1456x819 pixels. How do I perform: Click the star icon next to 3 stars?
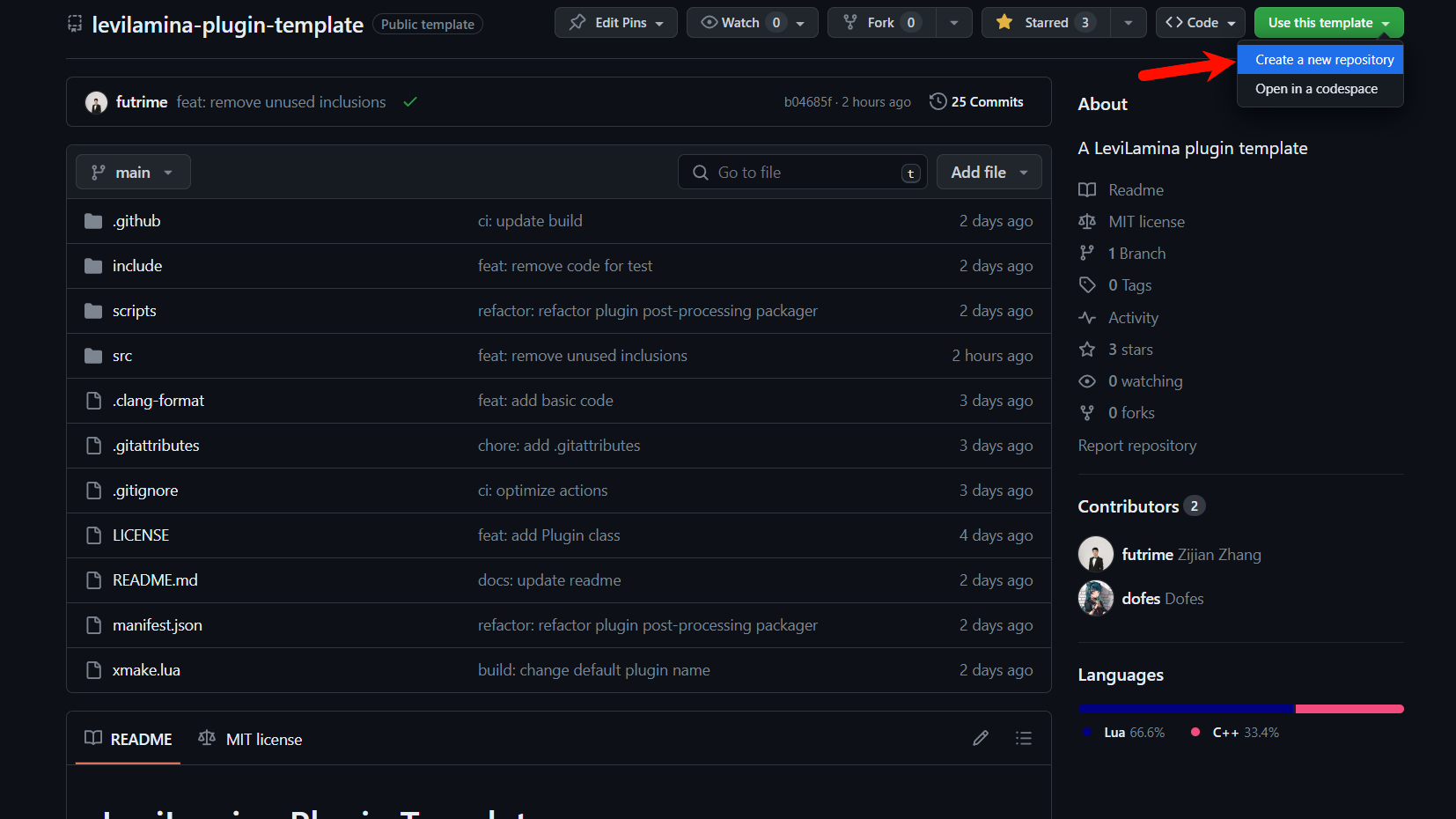pyautogui.click(x=1087, y=350)
